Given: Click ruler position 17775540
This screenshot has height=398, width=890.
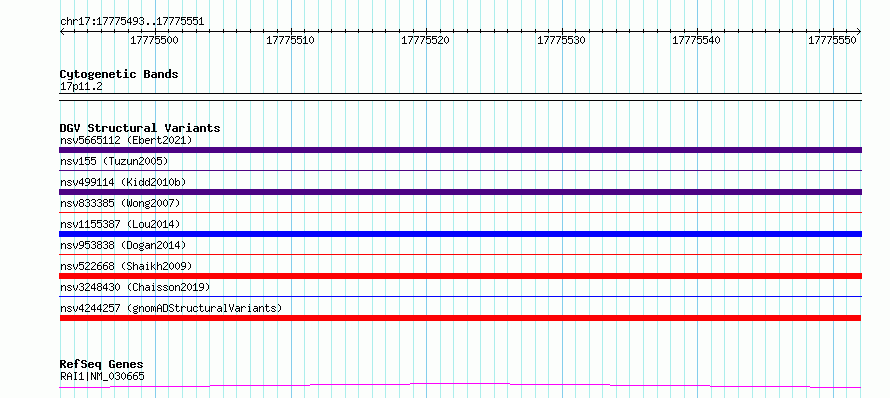Looking at the screenshot, I should [697, 40].
